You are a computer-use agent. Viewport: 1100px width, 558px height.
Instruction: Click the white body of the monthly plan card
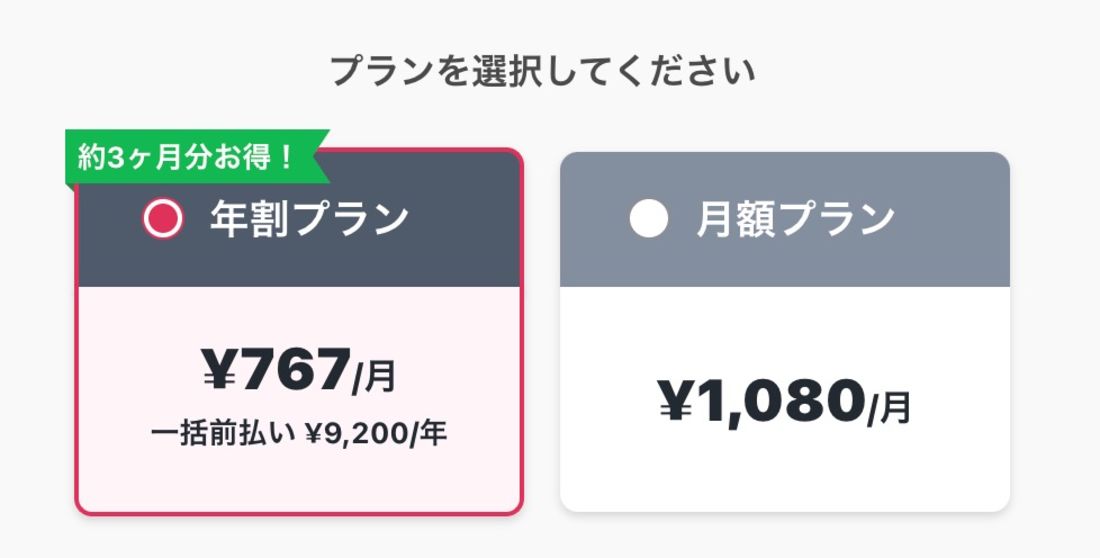(x=785, y=470)
